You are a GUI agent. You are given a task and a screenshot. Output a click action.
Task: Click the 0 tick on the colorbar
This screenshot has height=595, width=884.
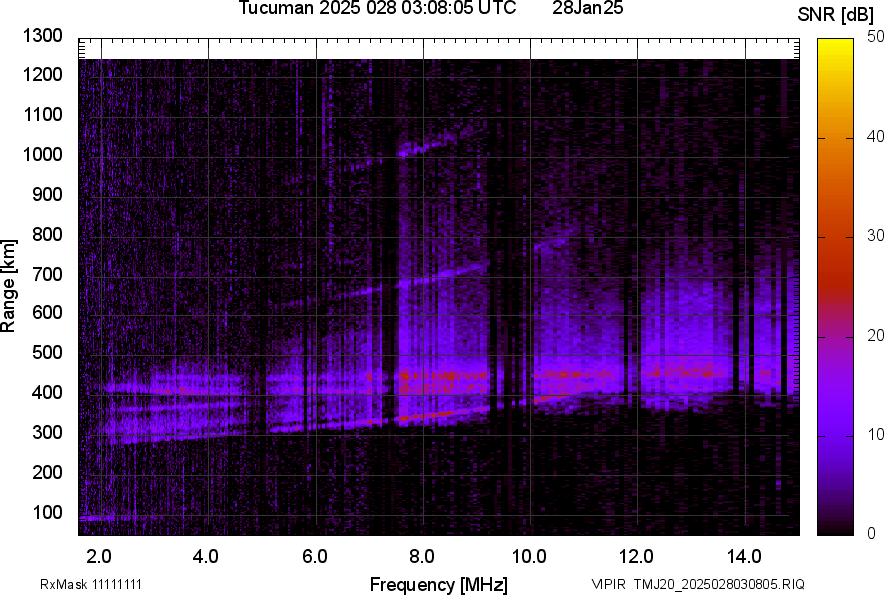872,533
